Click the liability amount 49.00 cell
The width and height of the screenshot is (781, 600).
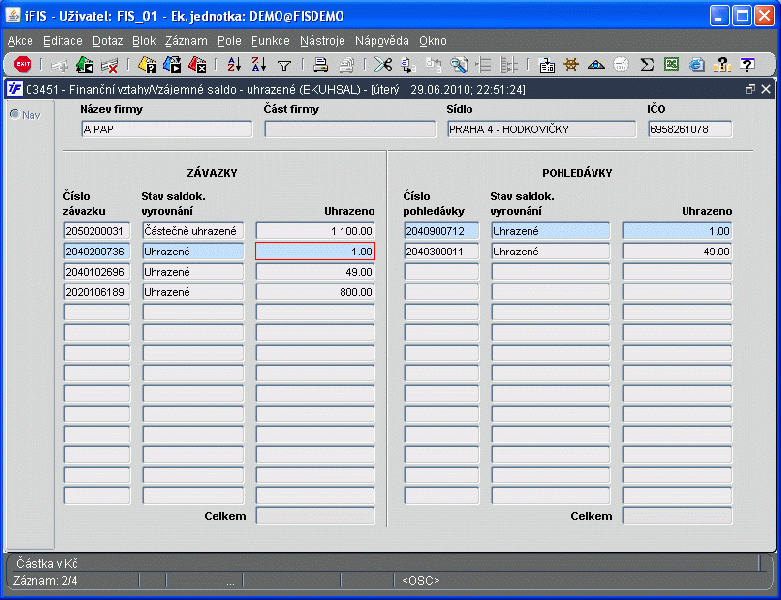click(315, 272)
